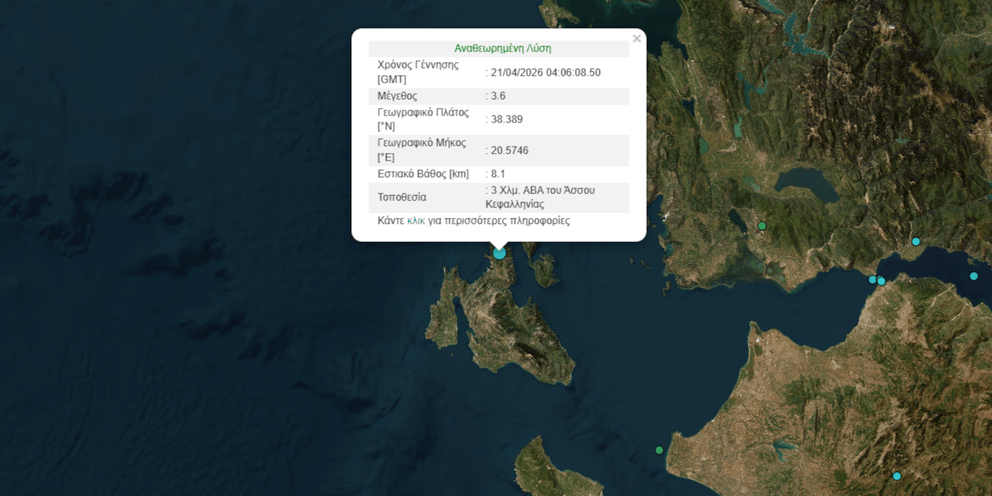Click the latitude value 38.389
The height and width of the screenshot is (496, 992).
(x=507, y=119)
